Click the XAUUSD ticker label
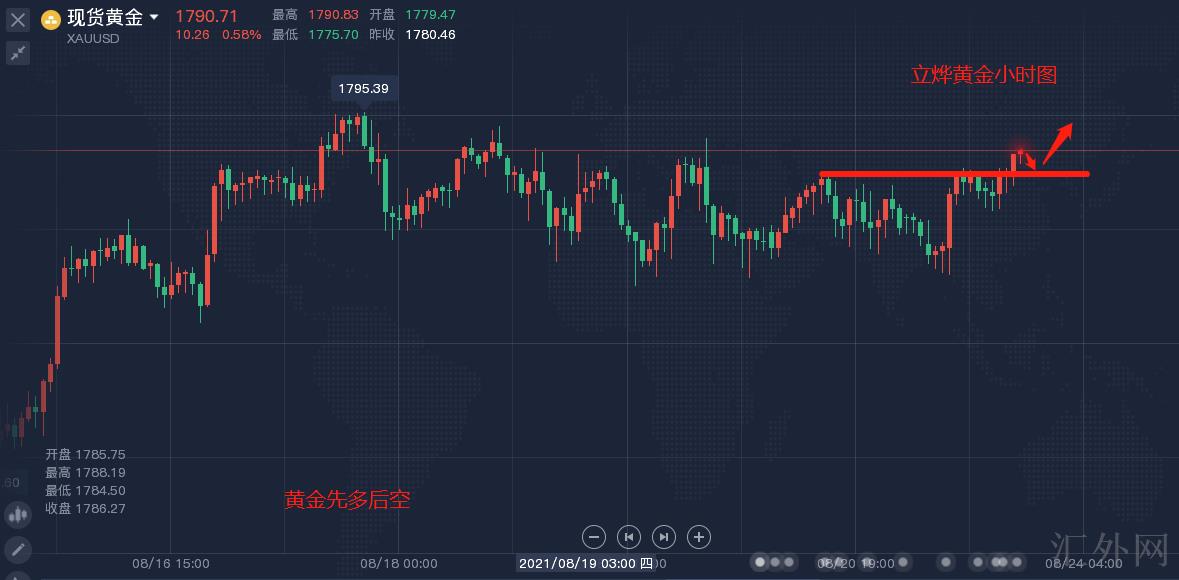Viewport: 1179px width, 580px height. pyautogui.click(x=93, y=39)
